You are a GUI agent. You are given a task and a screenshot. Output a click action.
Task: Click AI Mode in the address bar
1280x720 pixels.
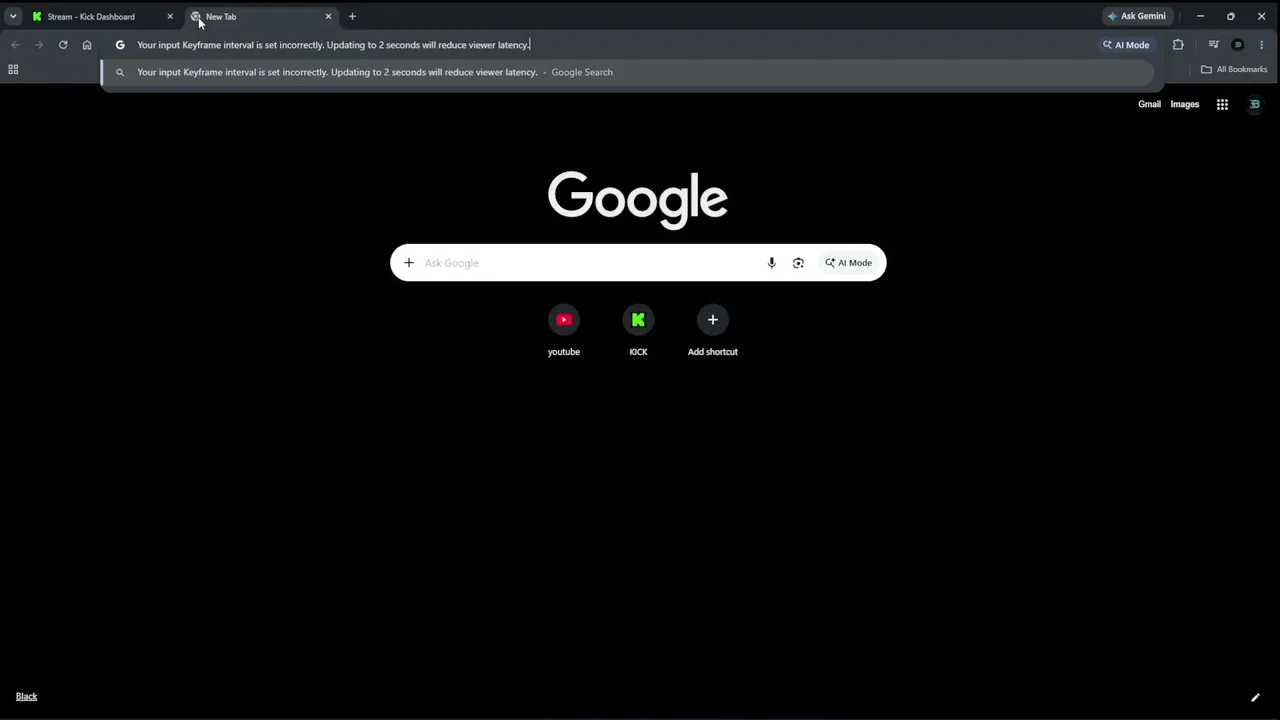1126,45
